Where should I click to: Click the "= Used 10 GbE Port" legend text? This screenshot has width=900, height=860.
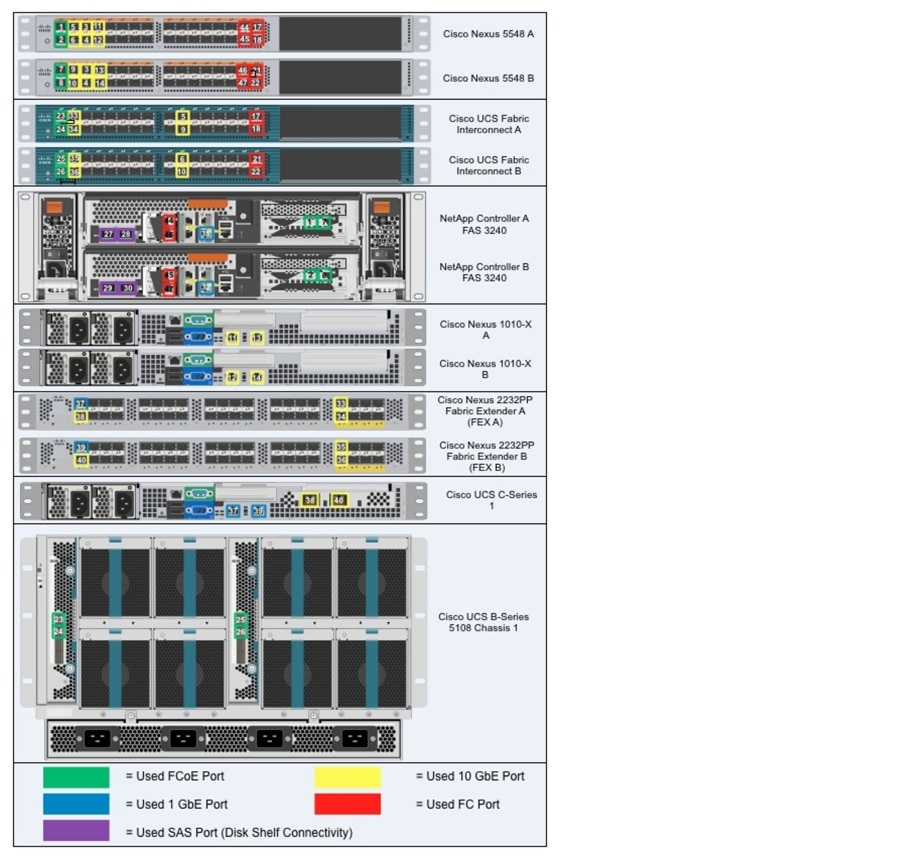click(x=470, y=776)
